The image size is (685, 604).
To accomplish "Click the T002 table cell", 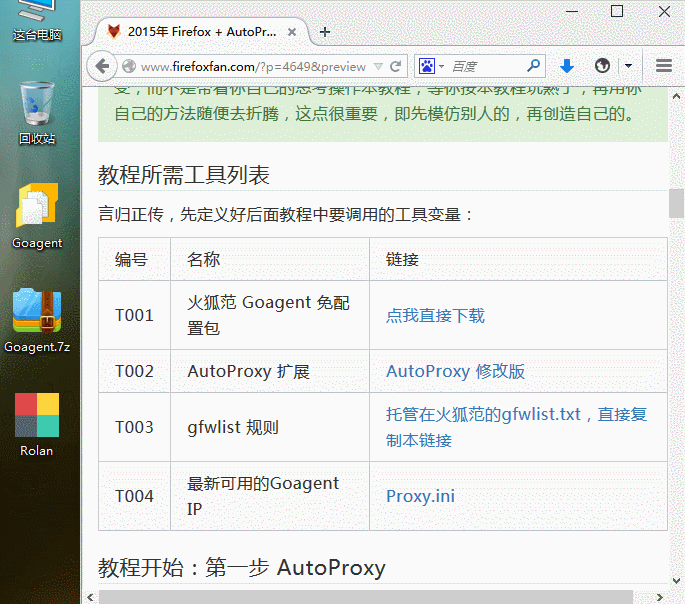I will (135, 371).
